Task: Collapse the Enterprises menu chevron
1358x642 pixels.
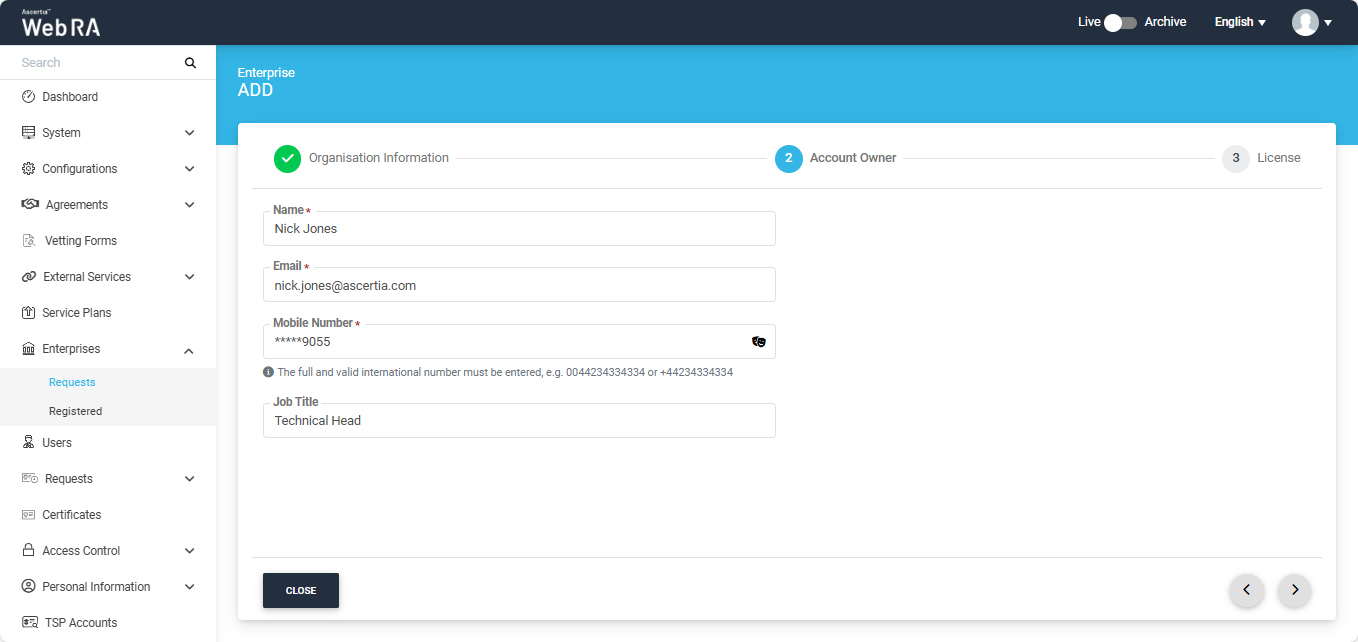Action: pyautogui.click(x=190, y=350)
